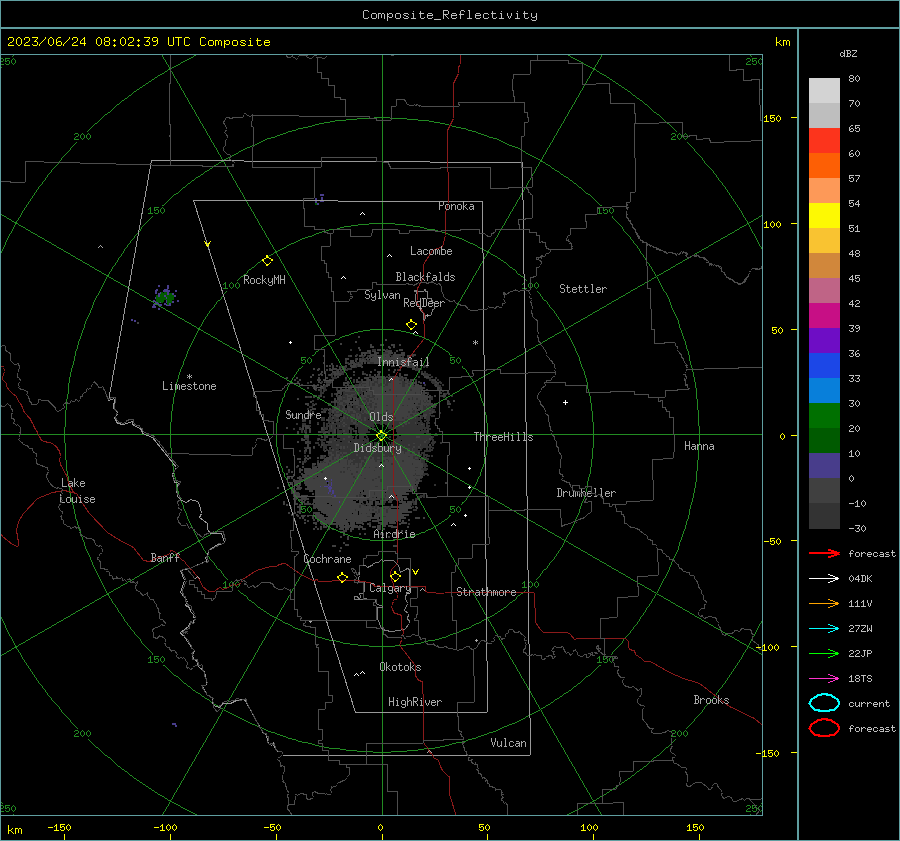Click the yellow radar site marker at Didsbury

pyautogui.click(x=382, y=435)
